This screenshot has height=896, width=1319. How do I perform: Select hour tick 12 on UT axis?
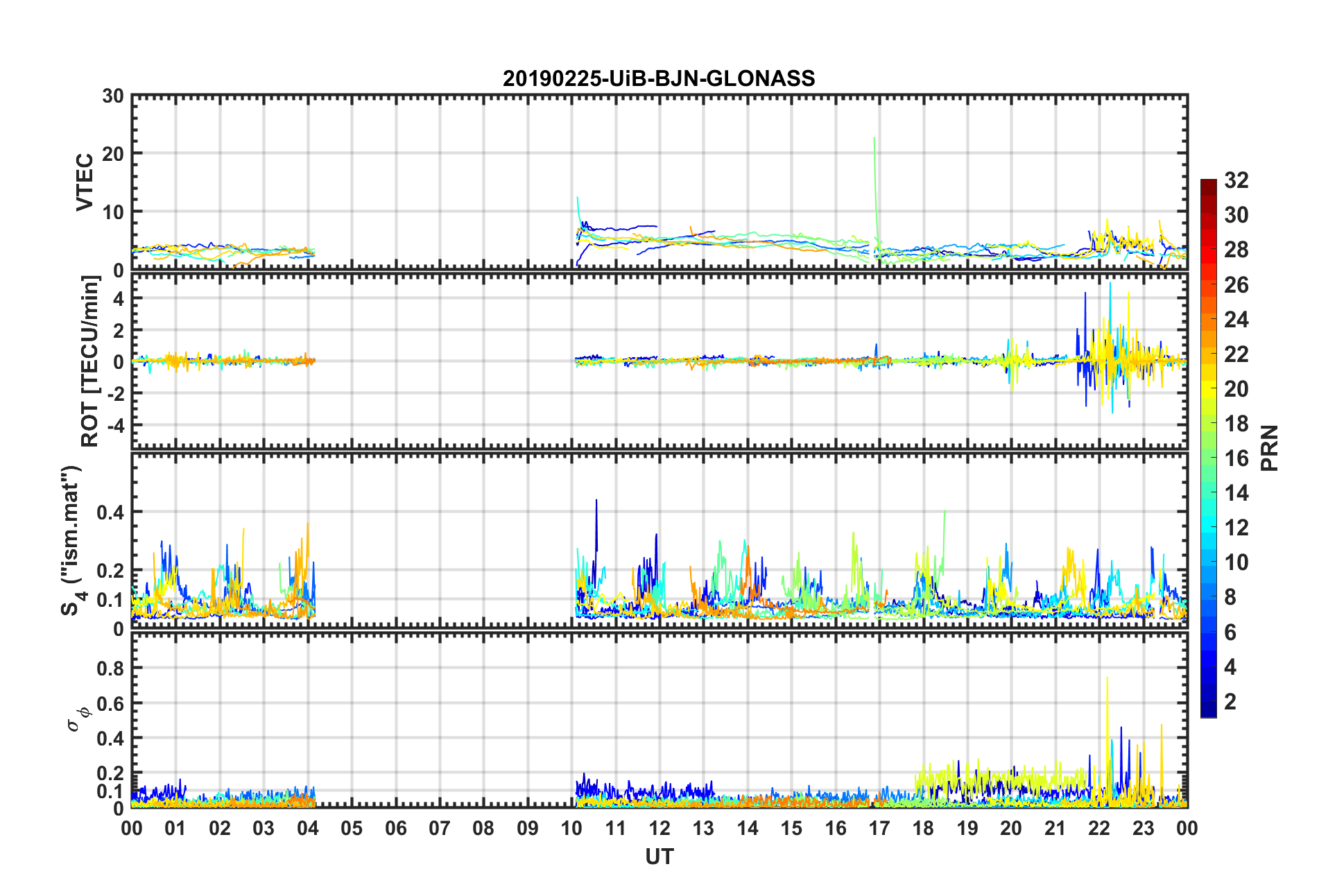click(659, 828)
